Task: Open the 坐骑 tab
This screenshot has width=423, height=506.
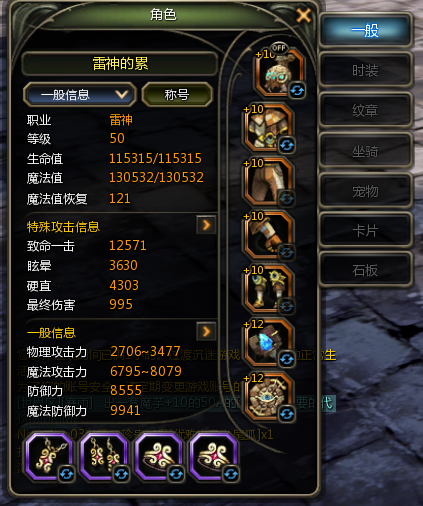Action: [365, 151]
